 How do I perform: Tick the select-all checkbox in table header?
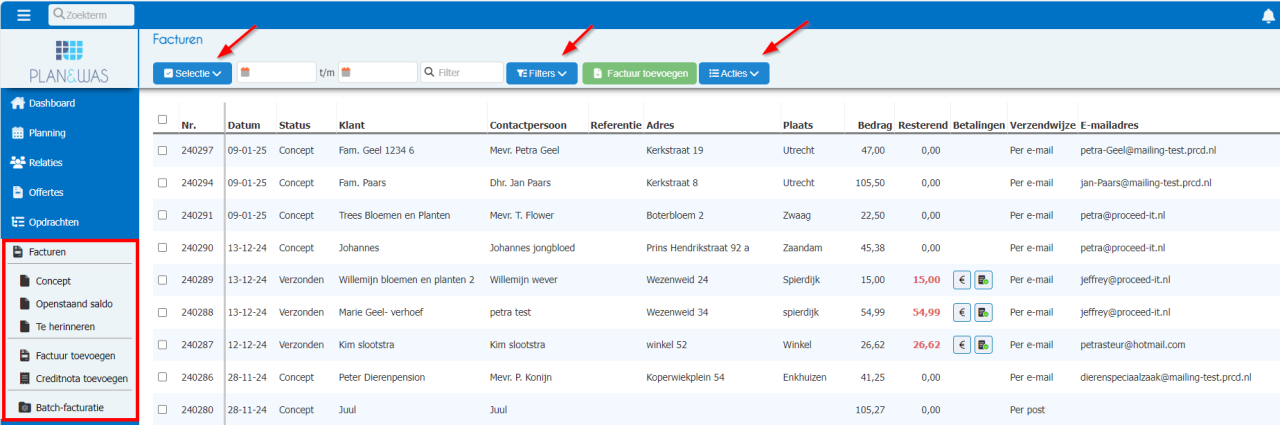point(163,119)
